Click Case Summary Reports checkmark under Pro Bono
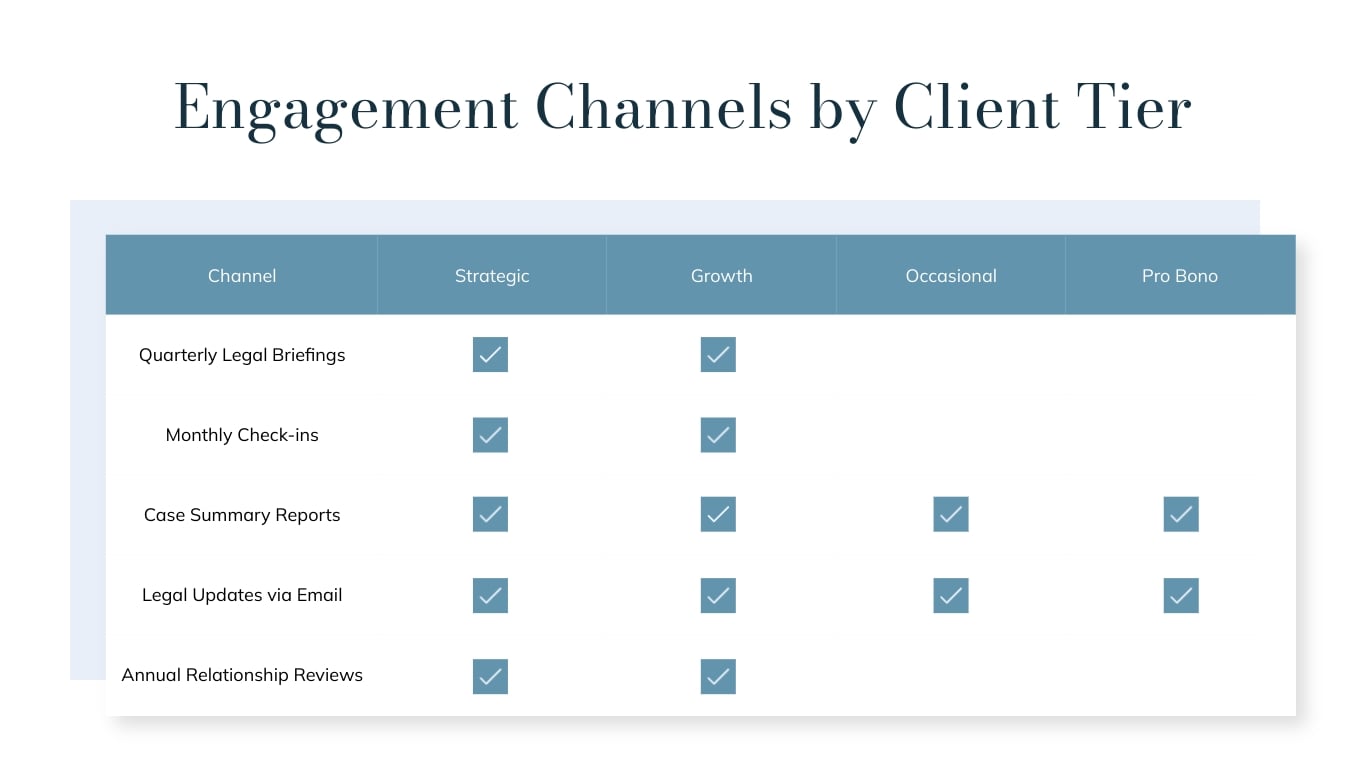 point(1181,515)
